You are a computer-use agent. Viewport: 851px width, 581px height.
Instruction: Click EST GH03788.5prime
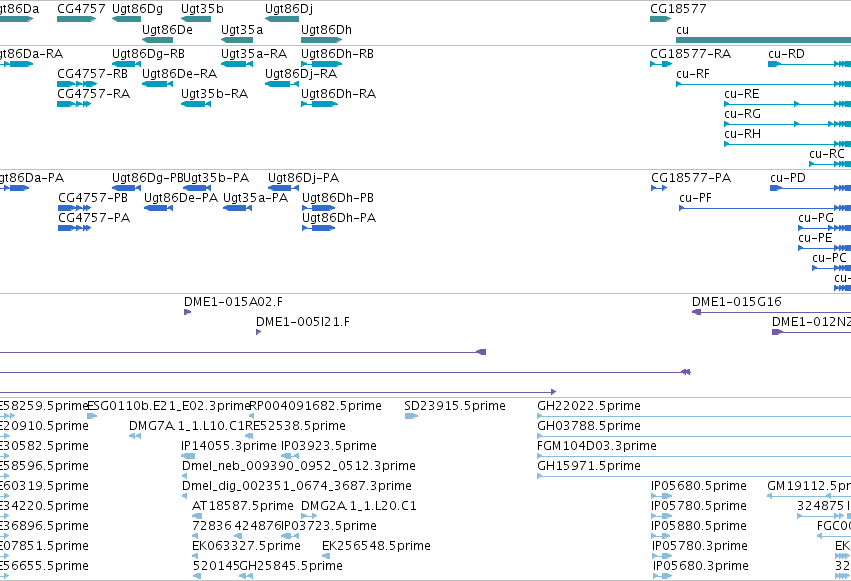click(x=694, y=436)
